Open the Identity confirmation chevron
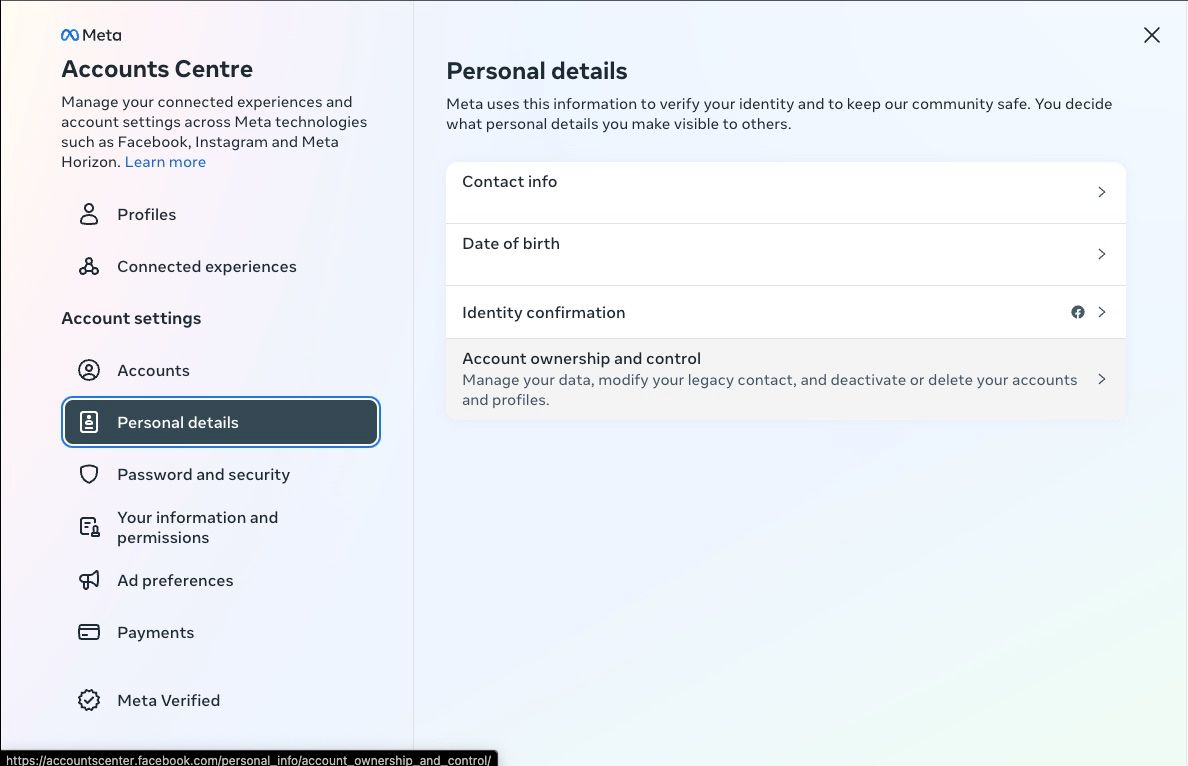Viewport: 1188px width, 766px height. [x=1102, y=312]
